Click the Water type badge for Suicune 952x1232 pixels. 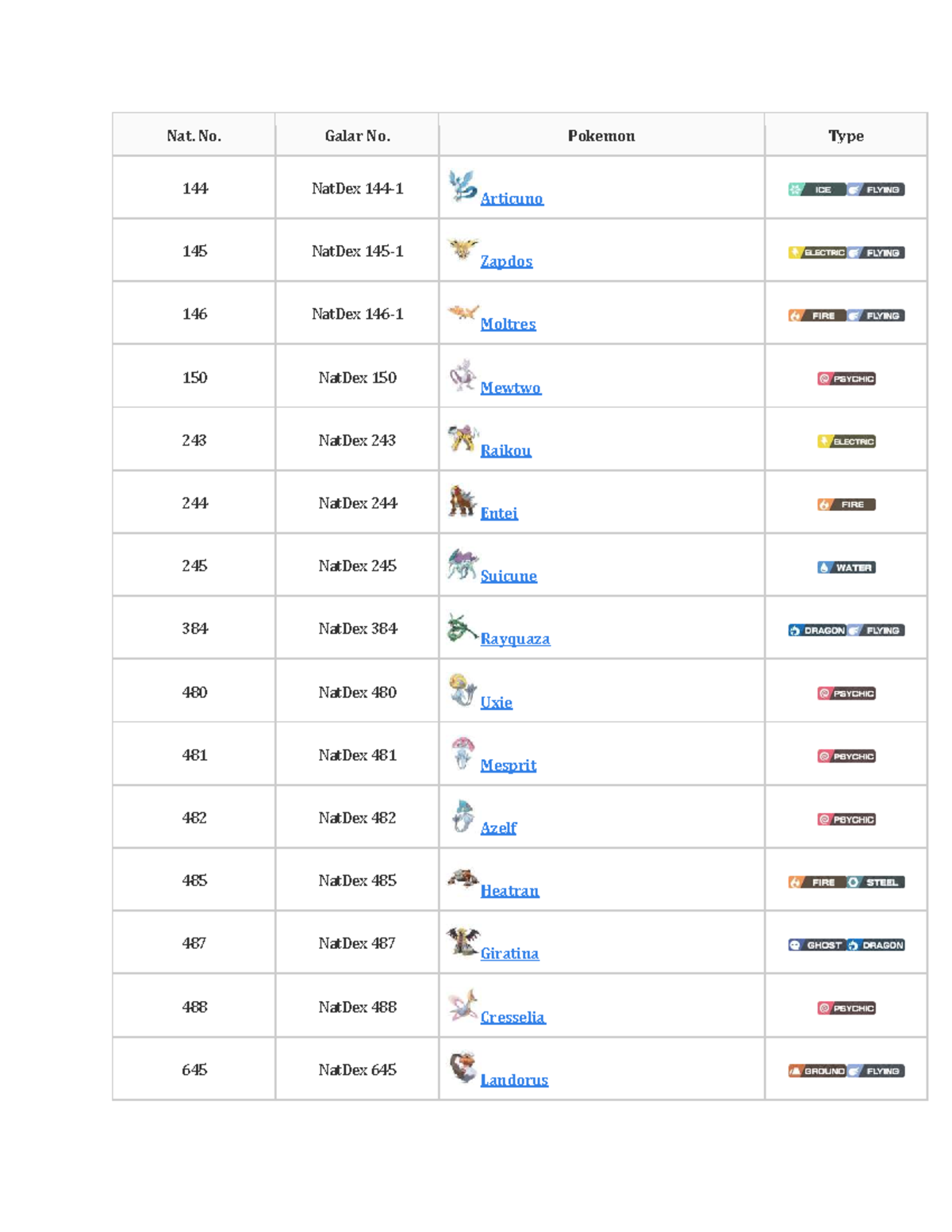[846, 567]
